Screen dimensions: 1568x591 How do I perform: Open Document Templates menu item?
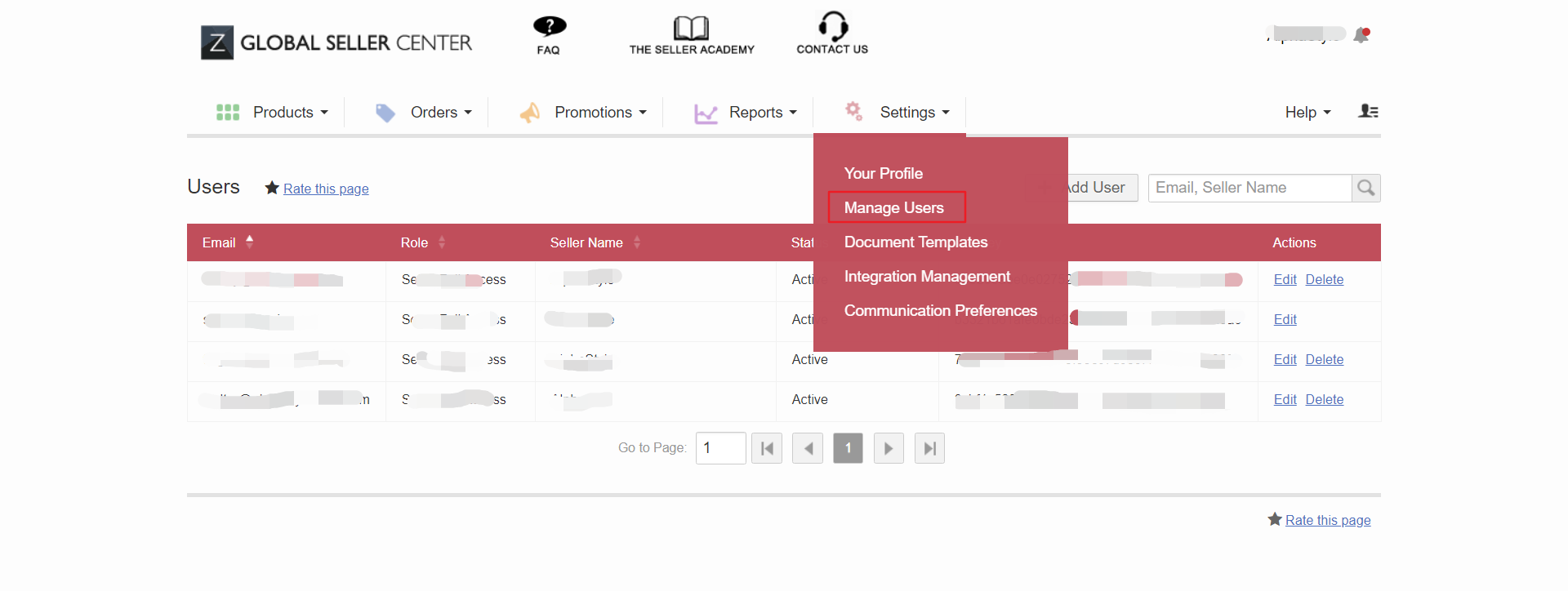coord(916,242)
